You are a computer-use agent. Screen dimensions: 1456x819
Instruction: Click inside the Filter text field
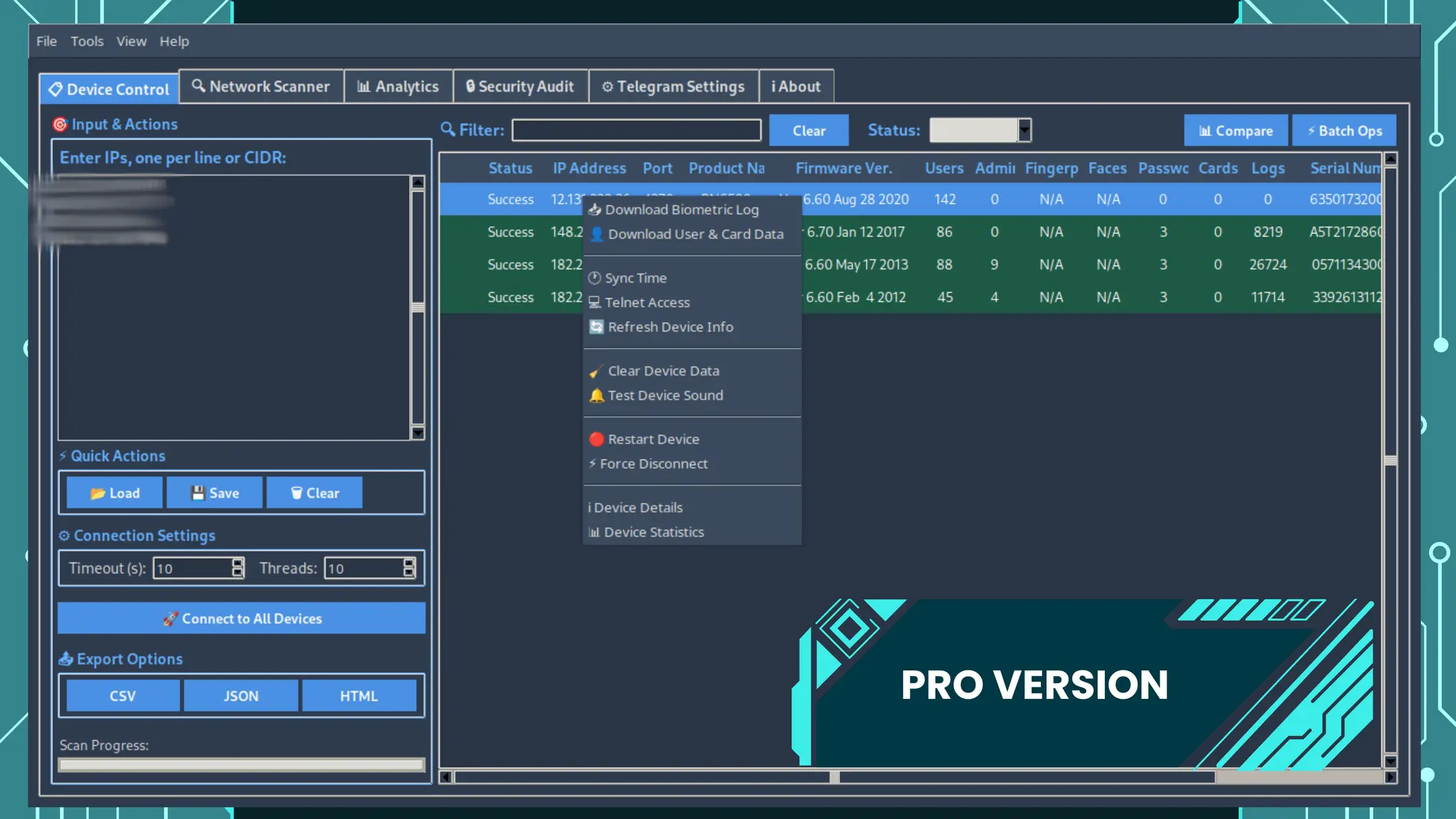(636, 130)
